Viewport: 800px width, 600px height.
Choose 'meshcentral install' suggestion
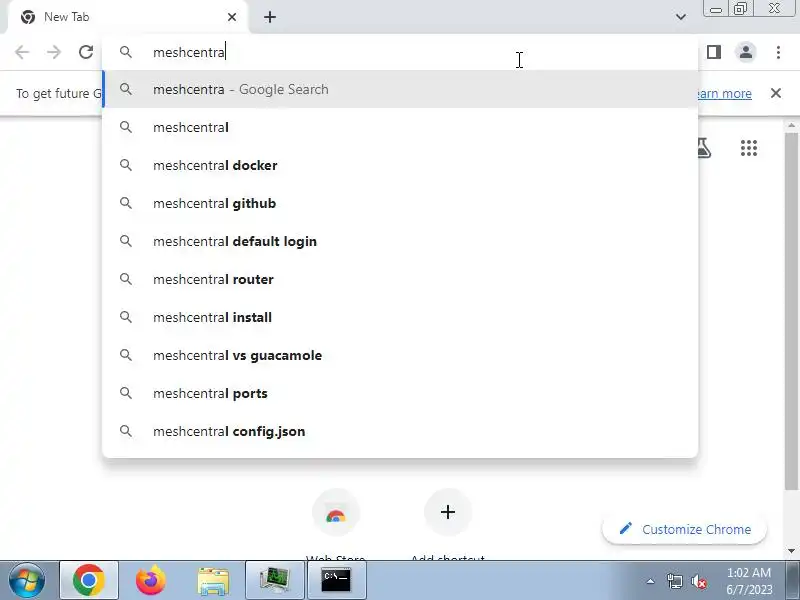pyautogui.click(x=400, y=317)
